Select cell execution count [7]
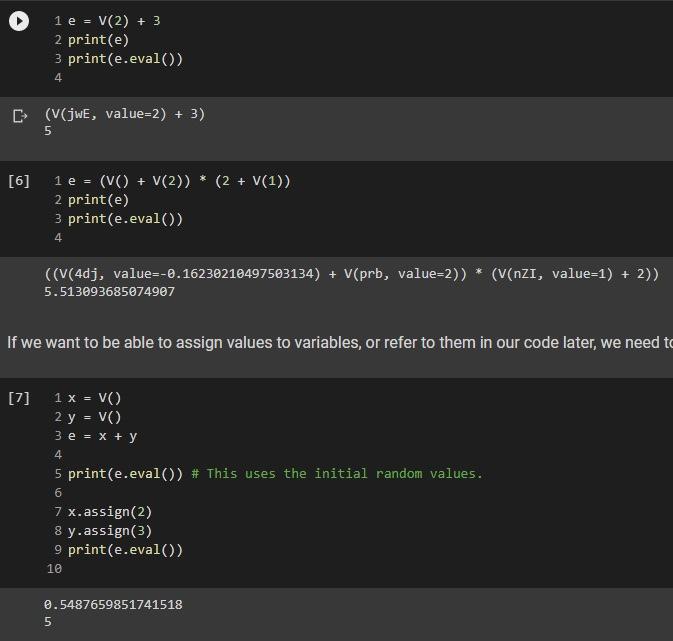 pyautogui.click(x=19, y=398)
